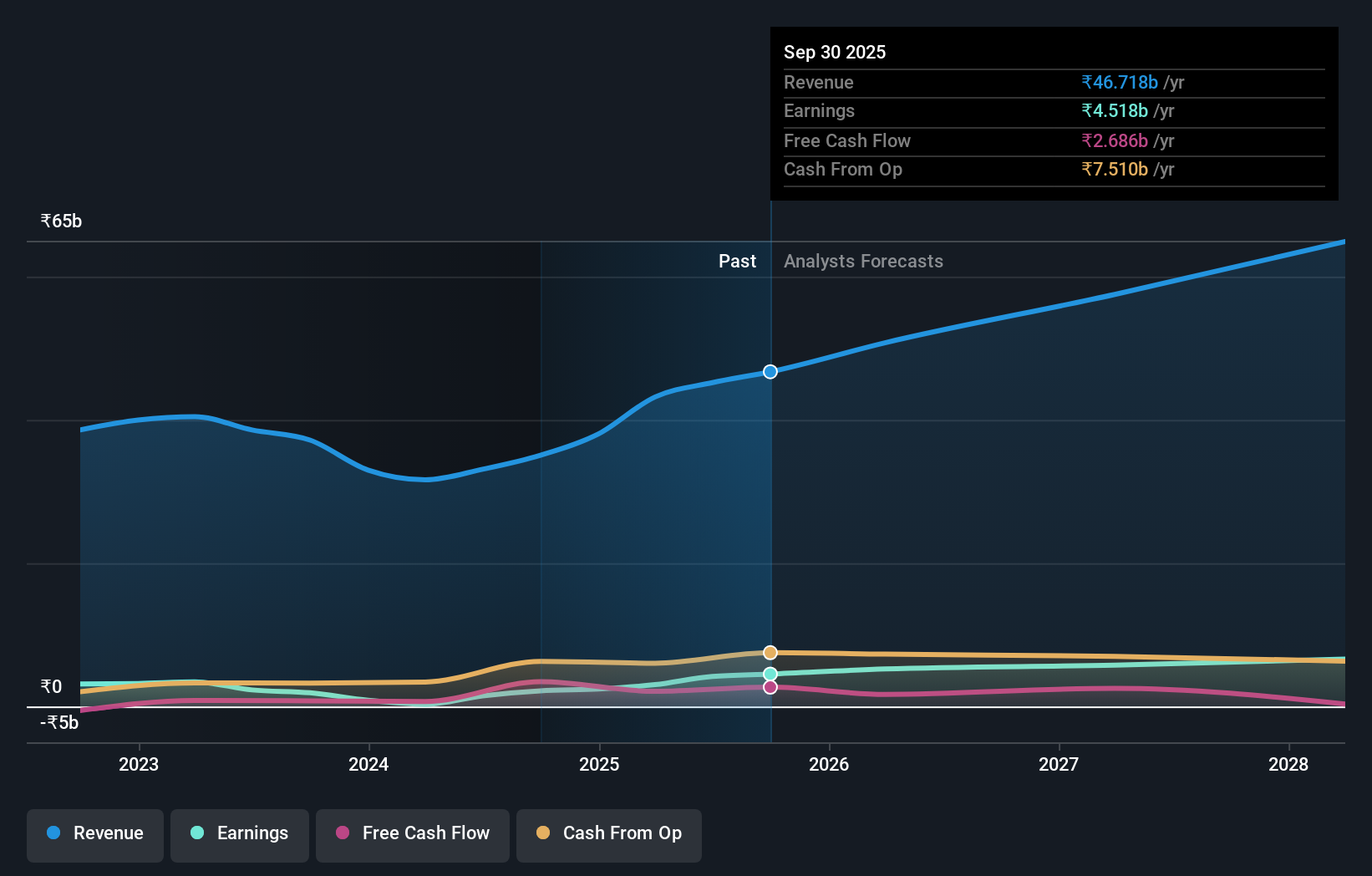
Task: Expand the Sep 30 2025 tooltip header
Action: 835,52
